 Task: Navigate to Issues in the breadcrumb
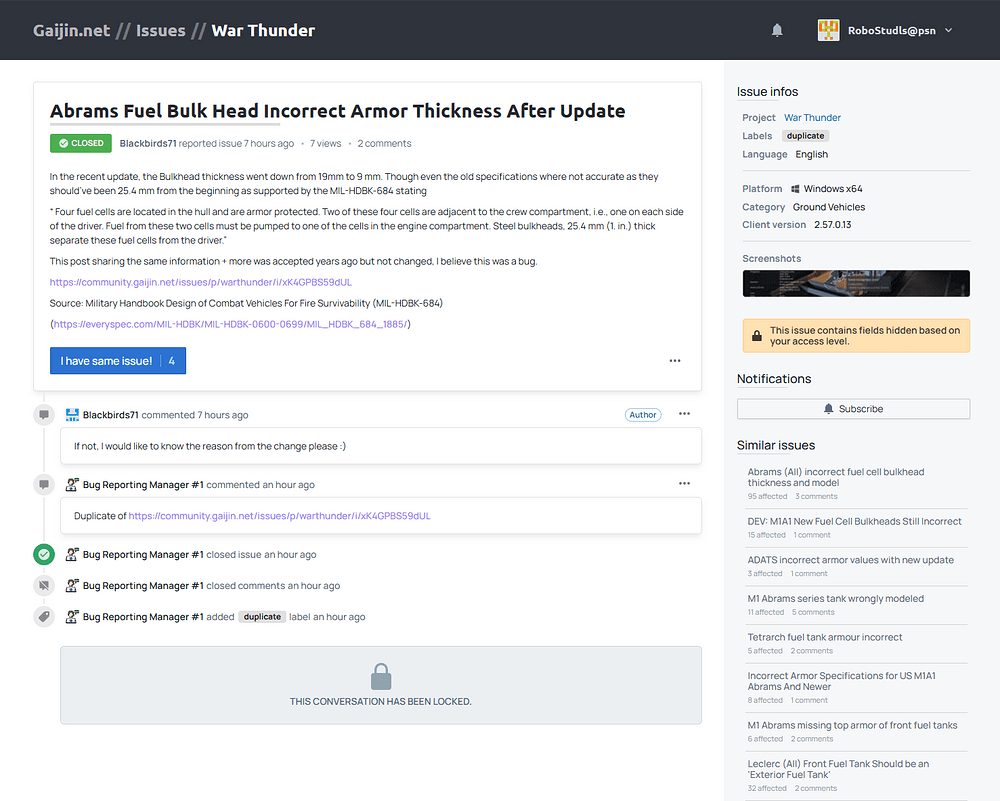pos(161,30)
